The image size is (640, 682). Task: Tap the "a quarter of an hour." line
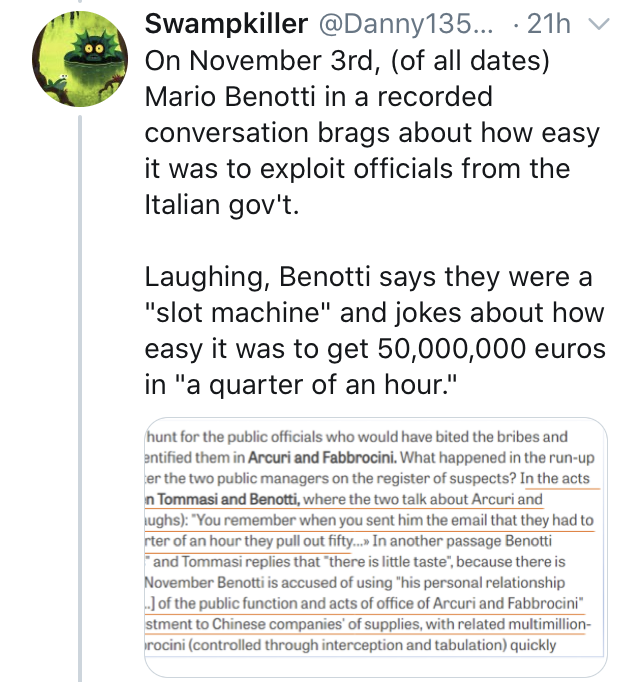tap(301, 385)
